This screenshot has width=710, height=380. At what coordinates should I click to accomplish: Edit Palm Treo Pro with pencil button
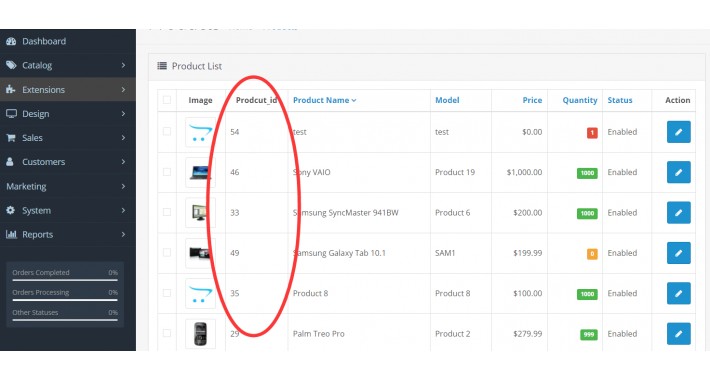tap(678, 333)
